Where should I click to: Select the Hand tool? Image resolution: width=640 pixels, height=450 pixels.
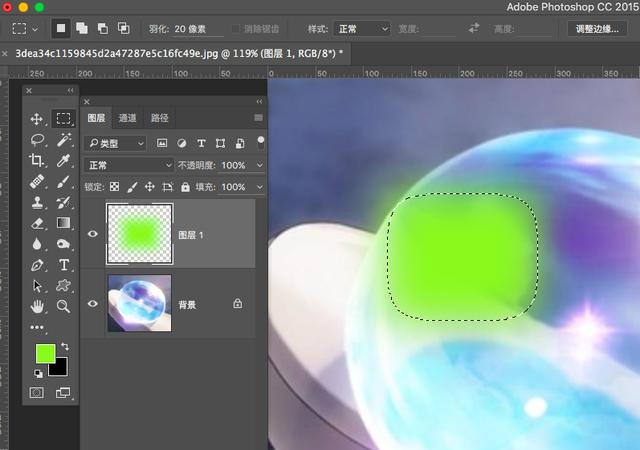(x=37, y=306)
